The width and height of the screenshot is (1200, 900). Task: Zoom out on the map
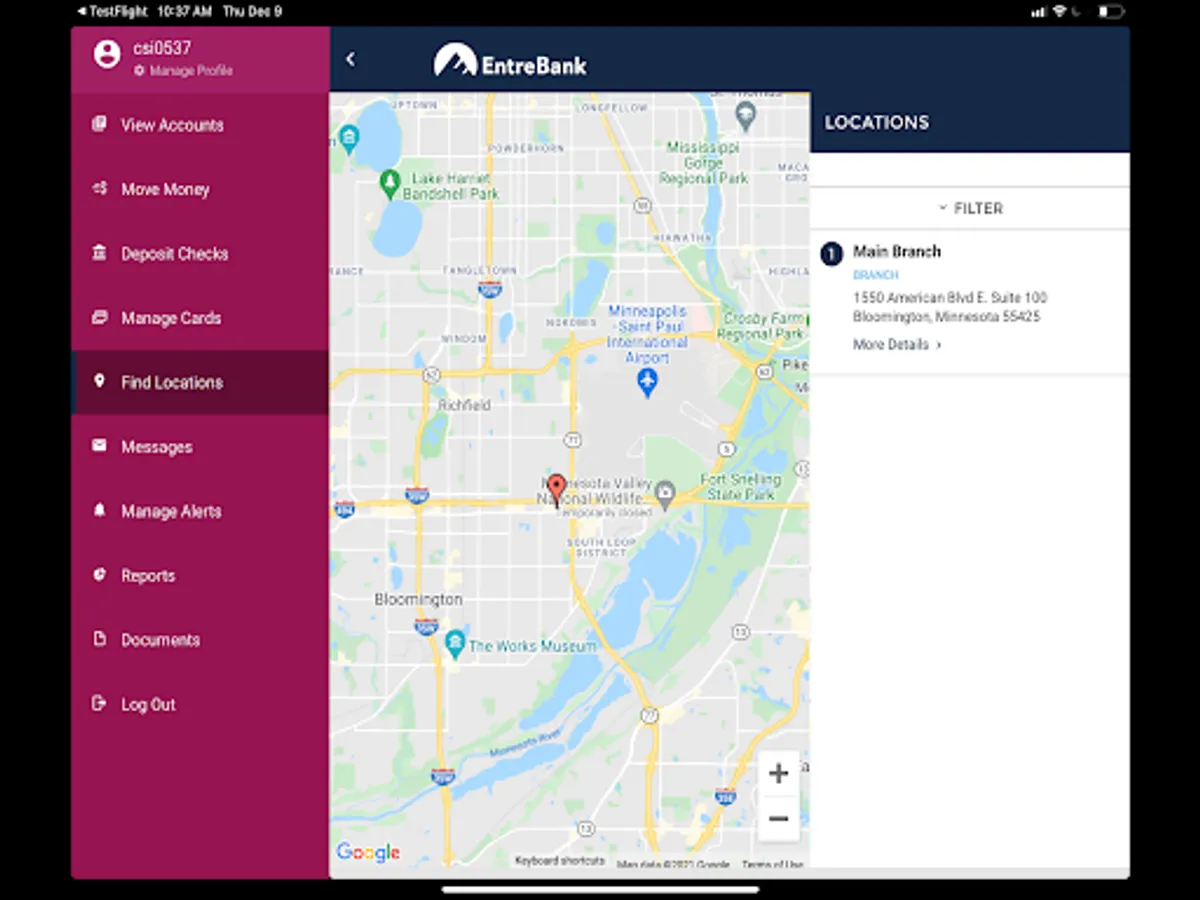click(778, 819)
